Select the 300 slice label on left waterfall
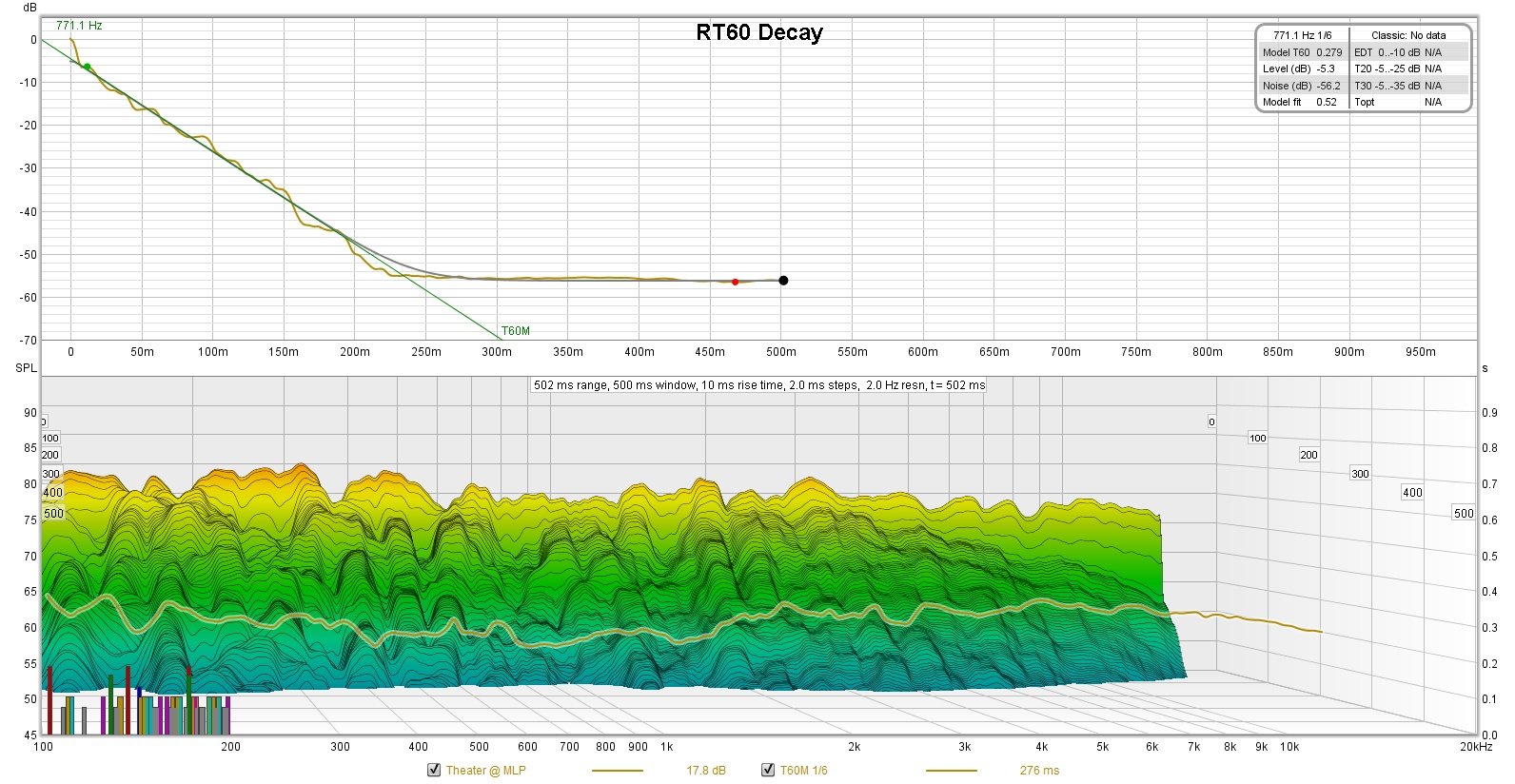The width and height of the screenshot is (1515, 784). (x=50, y=474)
